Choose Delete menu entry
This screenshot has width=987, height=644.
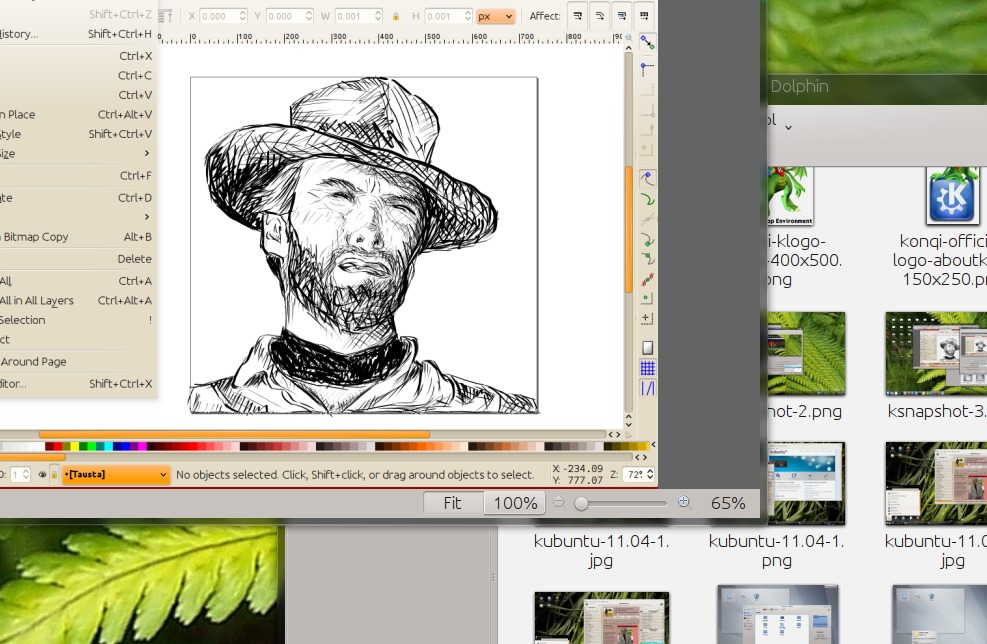[76, 259]
